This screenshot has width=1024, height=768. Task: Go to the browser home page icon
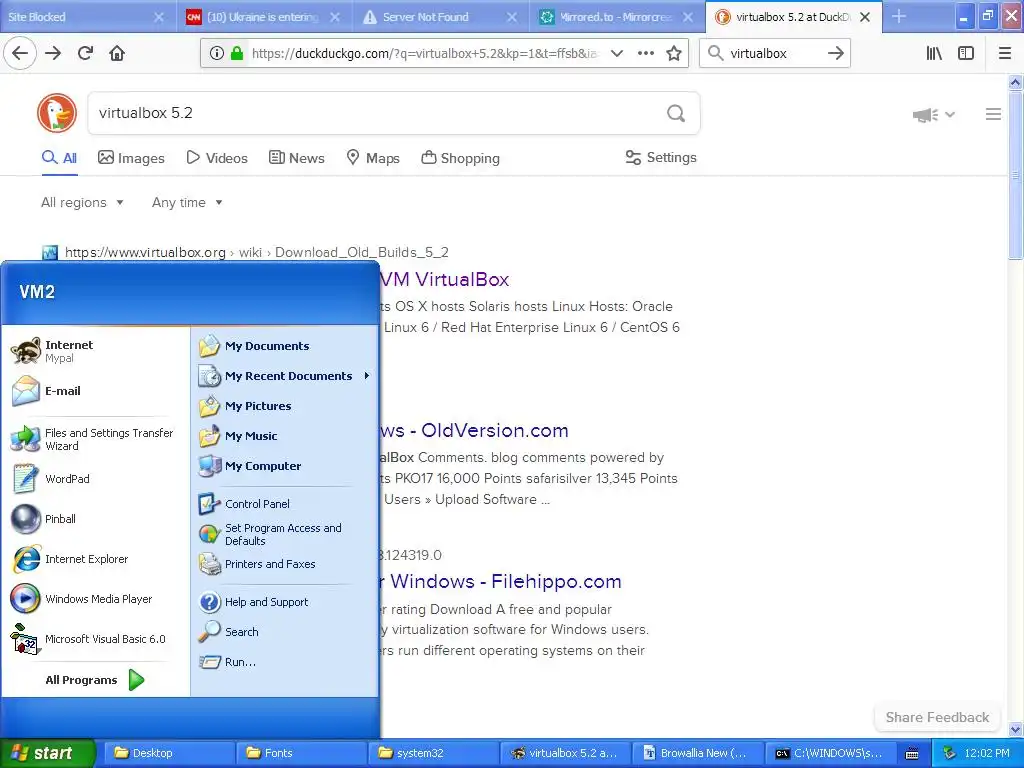[x=117, y=53]
